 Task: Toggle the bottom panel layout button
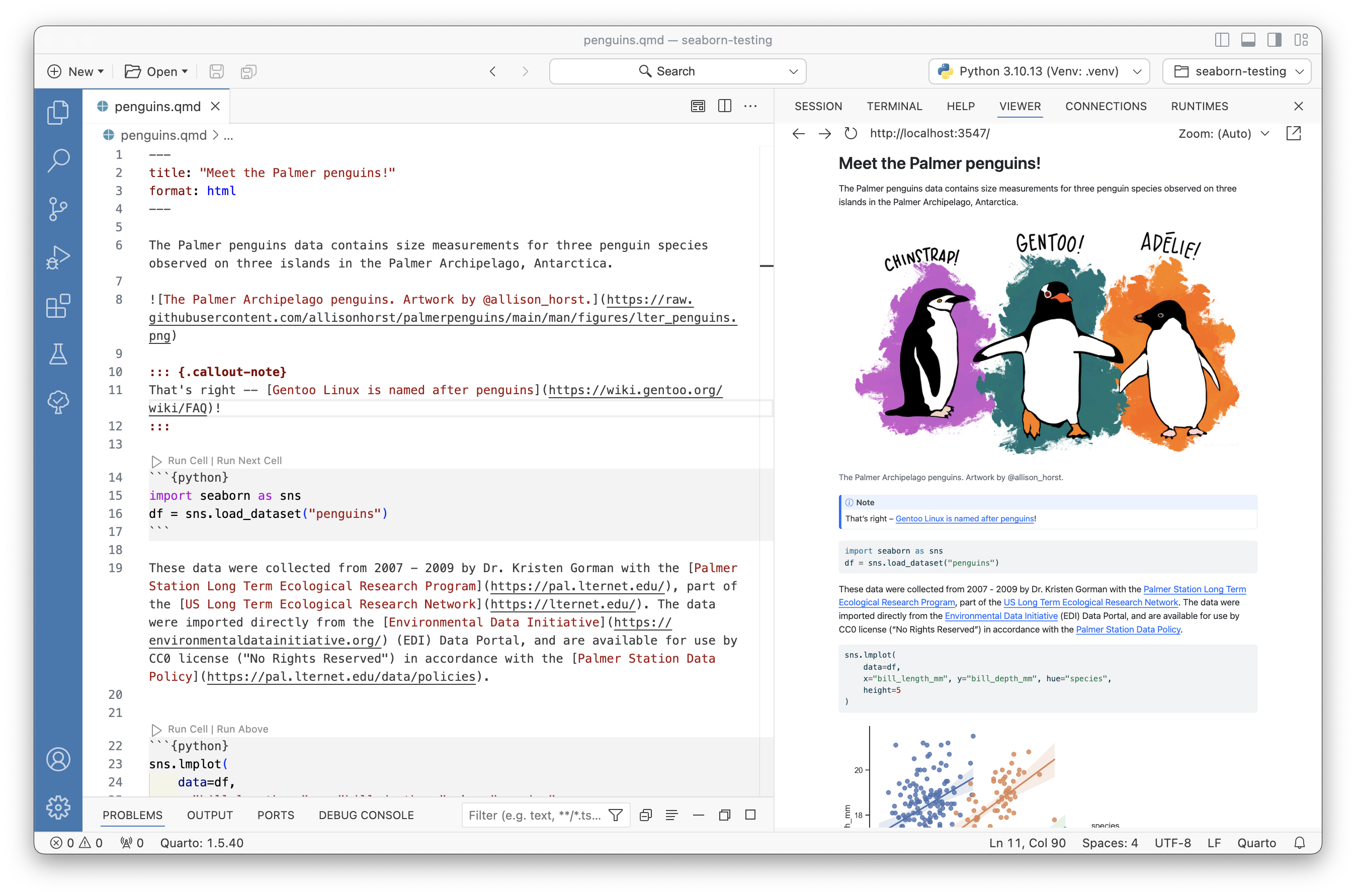1248,40
